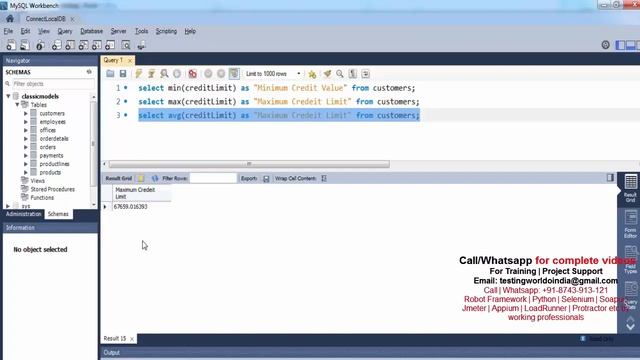Open the object inspector toolbar icon
The height and width of the screenshot is (360, 640).
coord(40,45)
